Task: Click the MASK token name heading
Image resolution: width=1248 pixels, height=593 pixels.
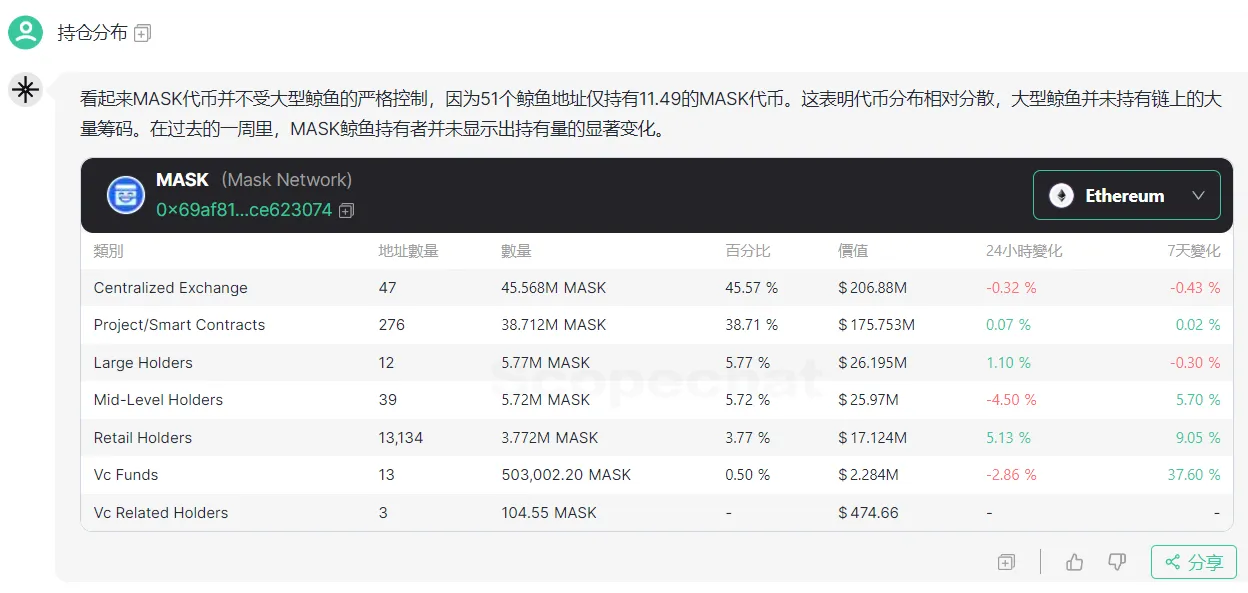Action: 183,180
